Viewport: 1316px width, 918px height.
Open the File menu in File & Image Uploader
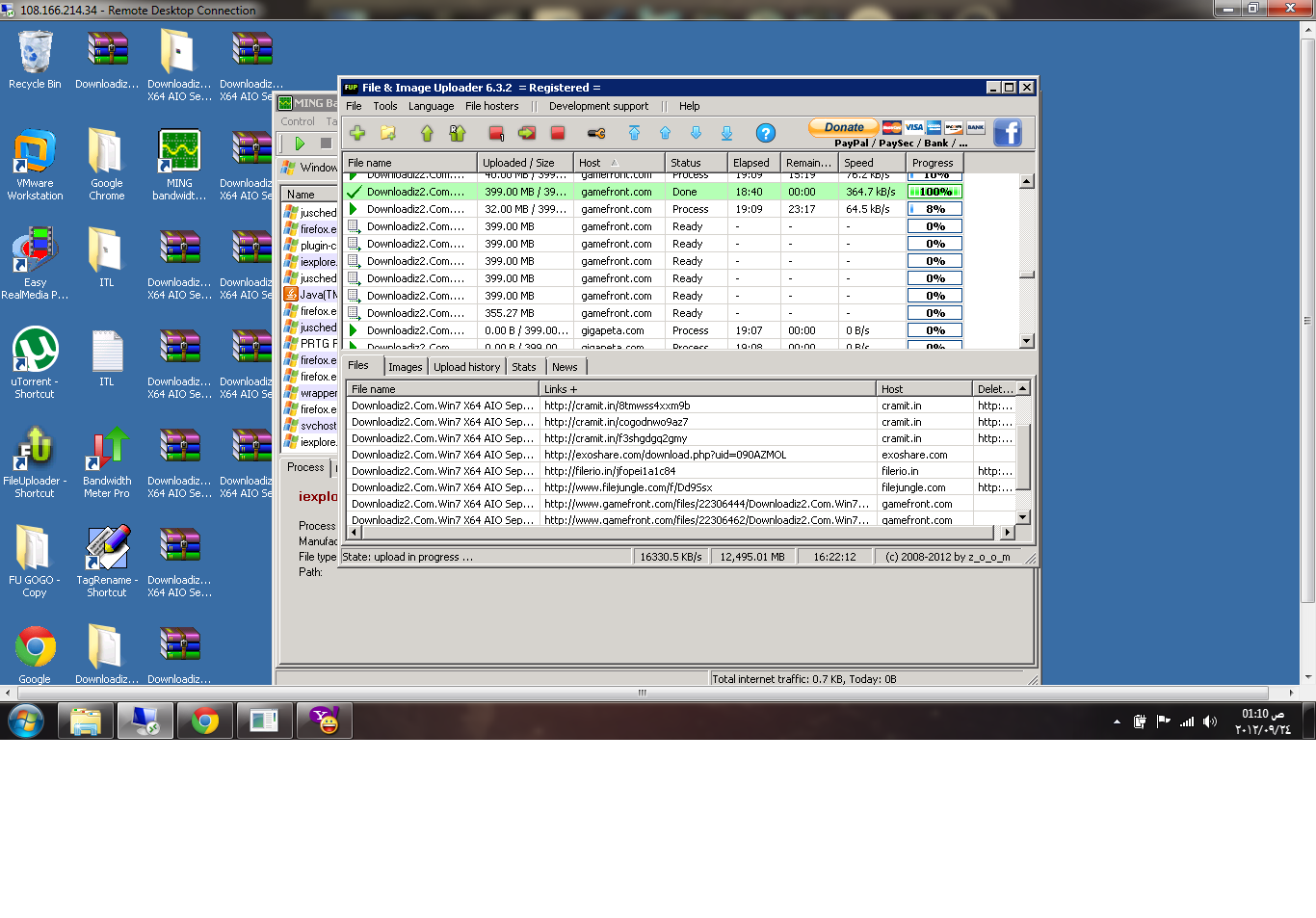click(x=354, y=106)
